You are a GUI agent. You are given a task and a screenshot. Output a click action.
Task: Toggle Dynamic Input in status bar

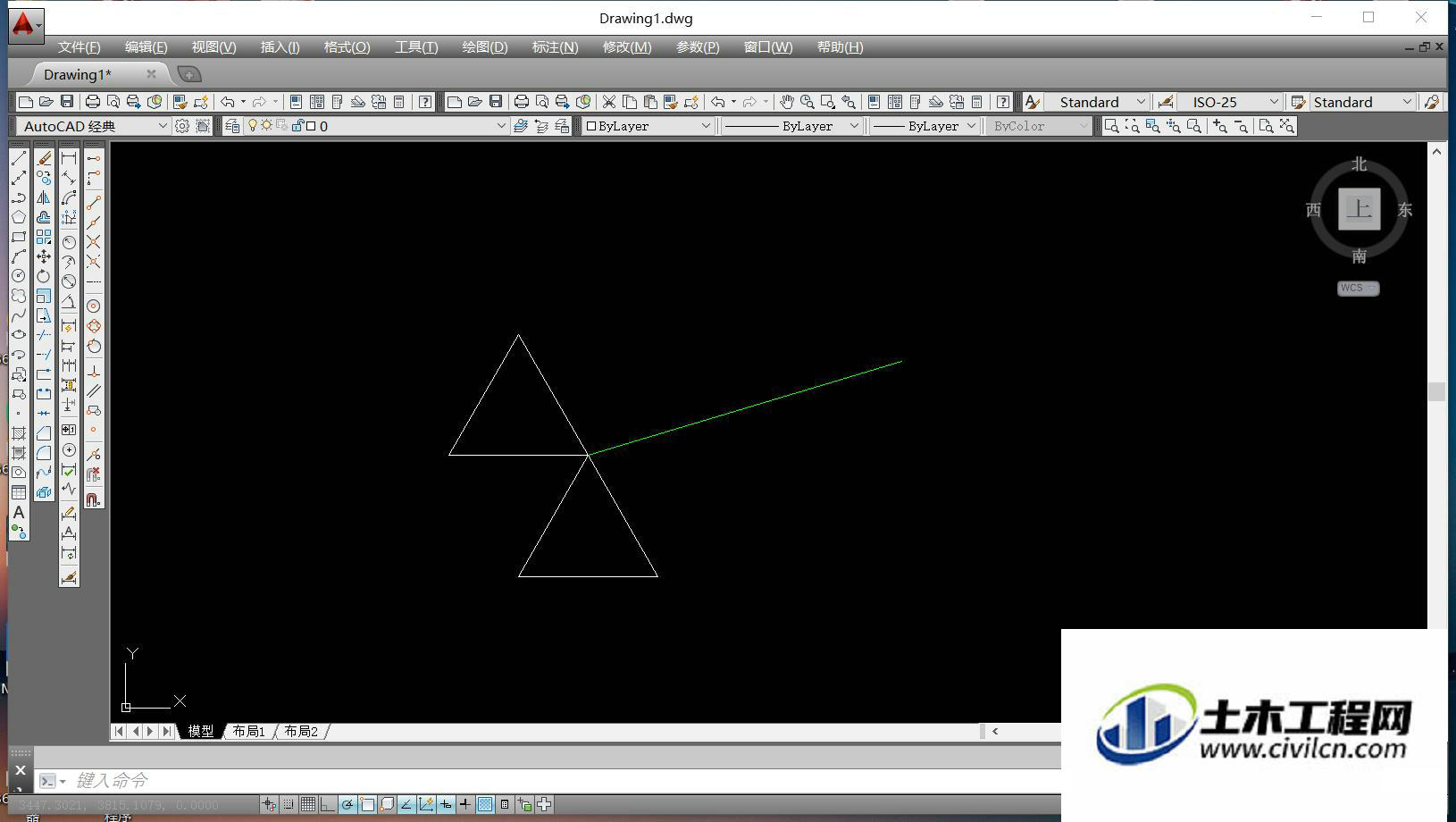click(x=446, y=805)
